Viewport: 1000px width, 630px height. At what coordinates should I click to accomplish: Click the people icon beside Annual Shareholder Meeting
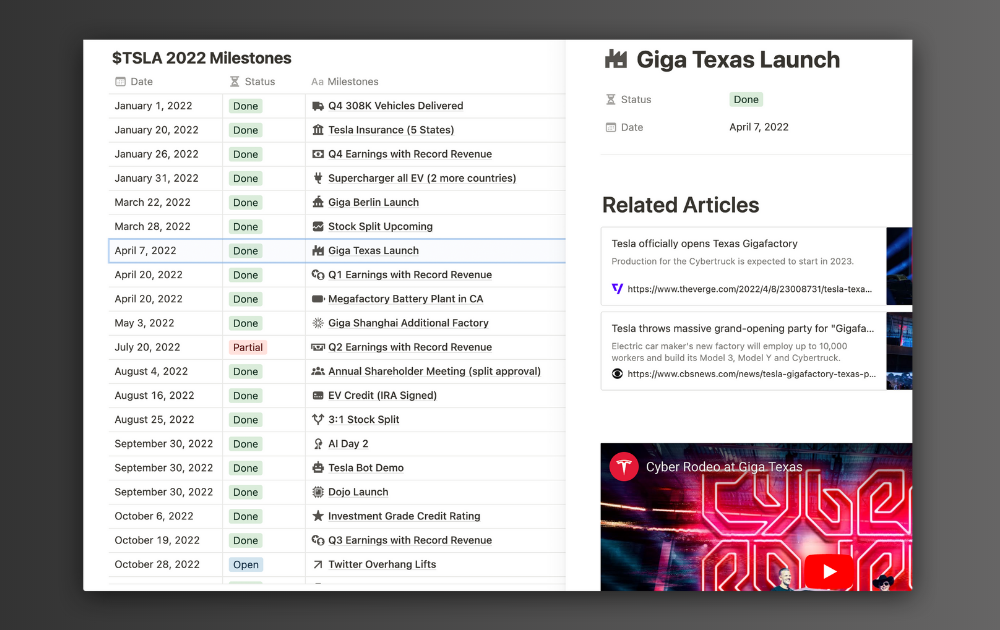[318, 371]
